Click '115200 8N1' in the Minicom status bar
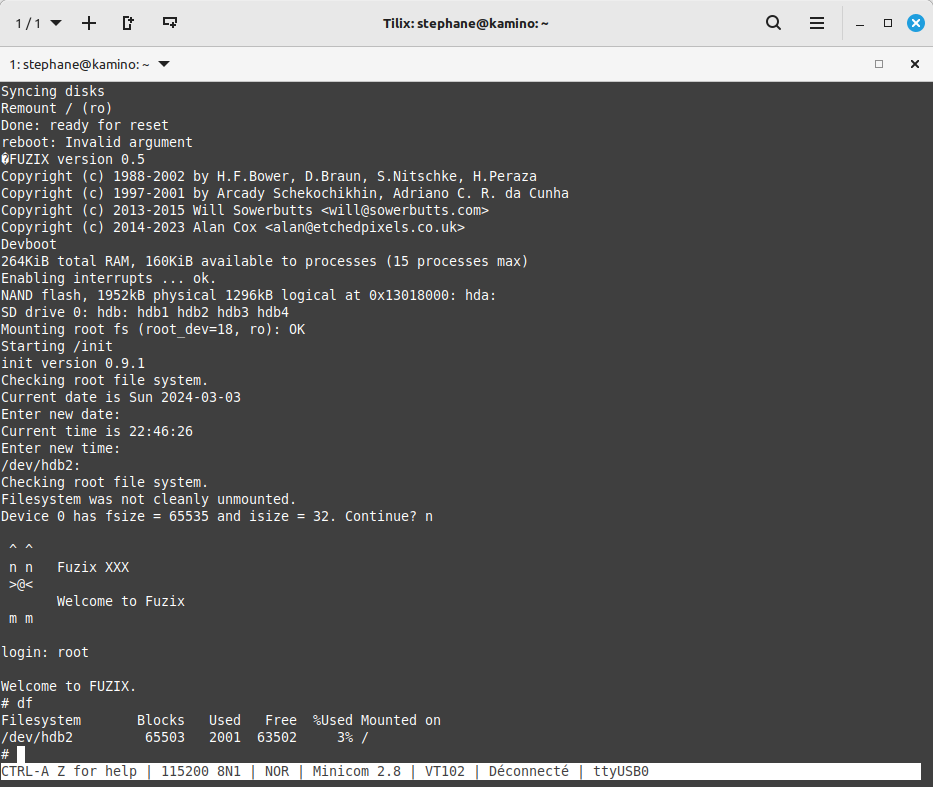The height and width of the screenshot is (787, 933). (201, 772)
